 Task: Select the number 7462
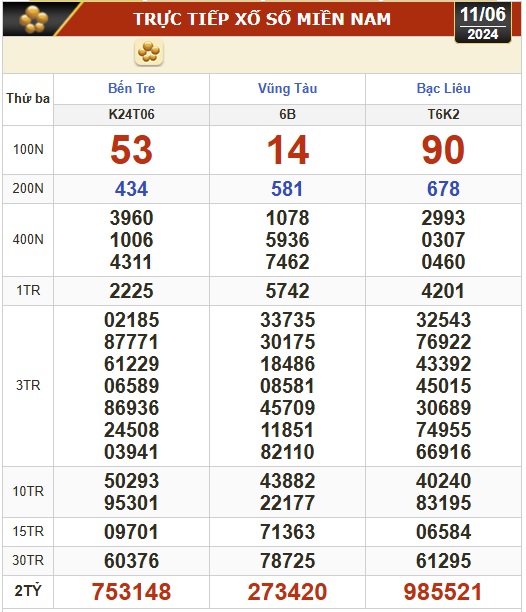[x=288, y=262]
